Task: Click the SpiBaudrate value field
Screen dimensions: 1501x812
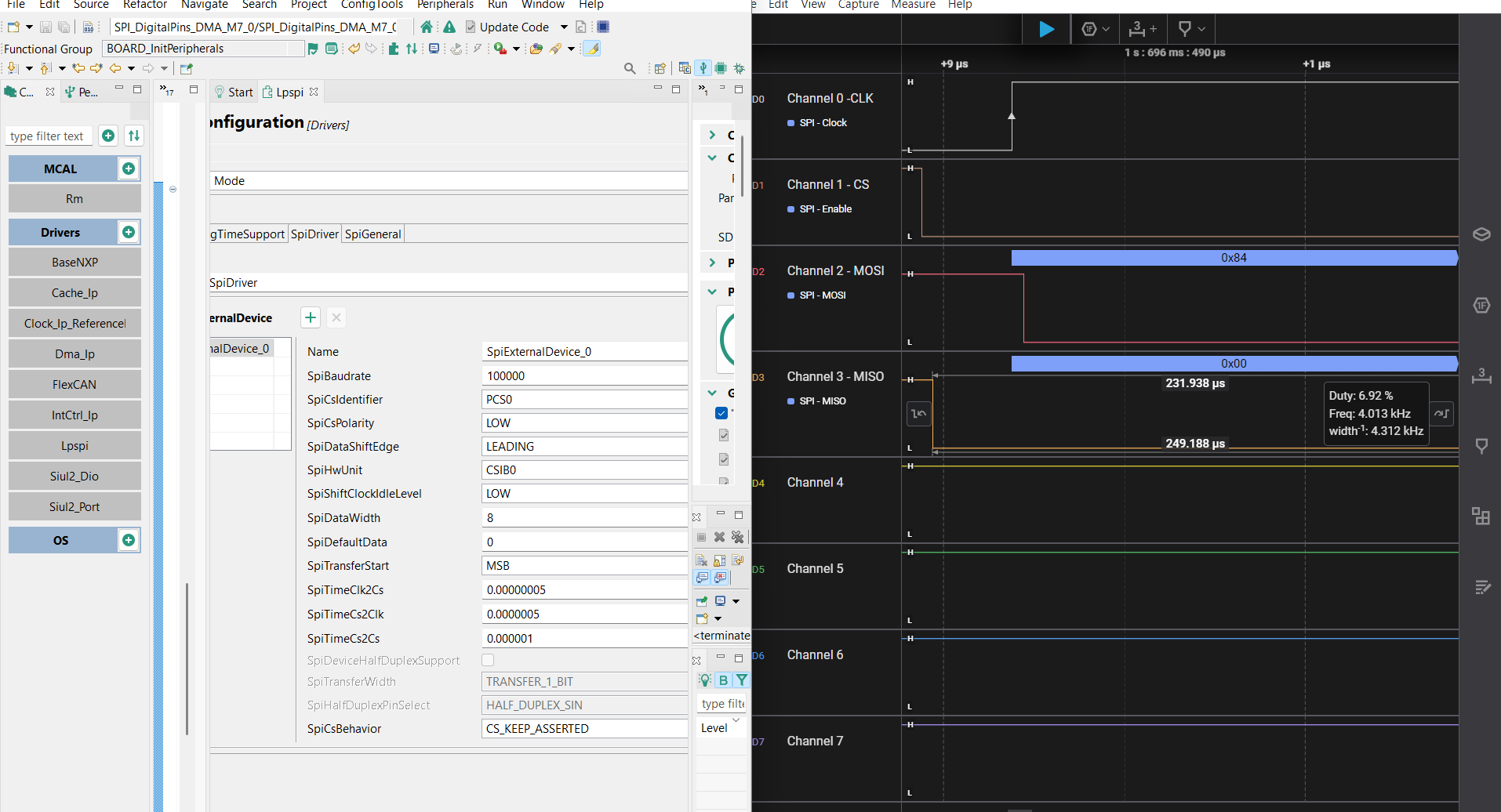Action: (584, 376)
